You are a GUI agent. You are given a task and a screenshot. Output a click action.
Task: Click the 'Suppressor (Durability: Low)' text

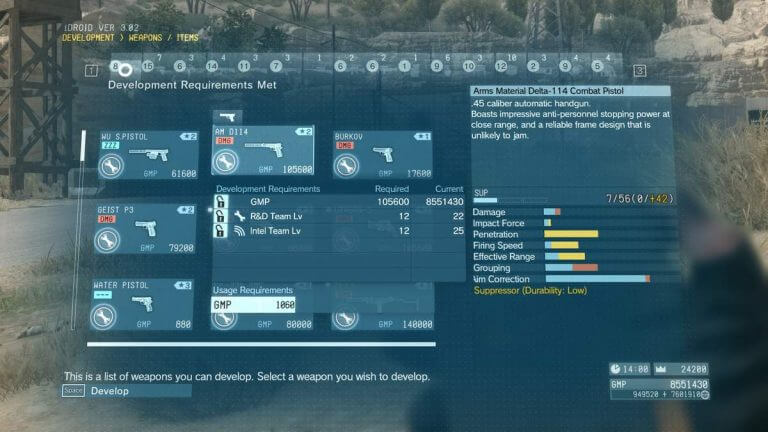530,290
